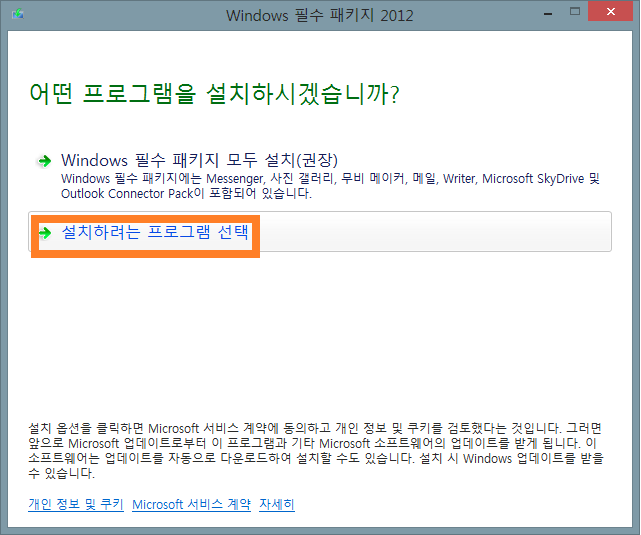Click the disabled maximize window button

click(575, 12)
